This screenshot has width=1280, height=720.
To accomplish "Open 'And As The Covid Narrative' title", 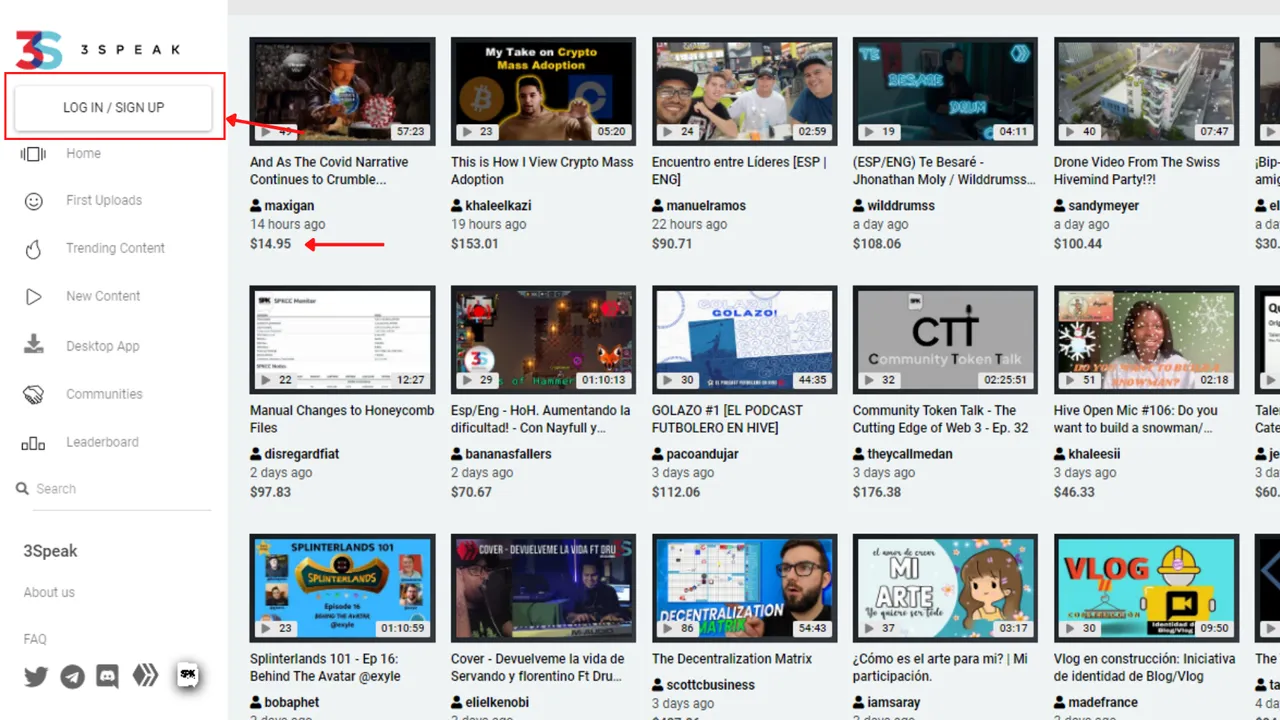I will click(x=329, y=171).
